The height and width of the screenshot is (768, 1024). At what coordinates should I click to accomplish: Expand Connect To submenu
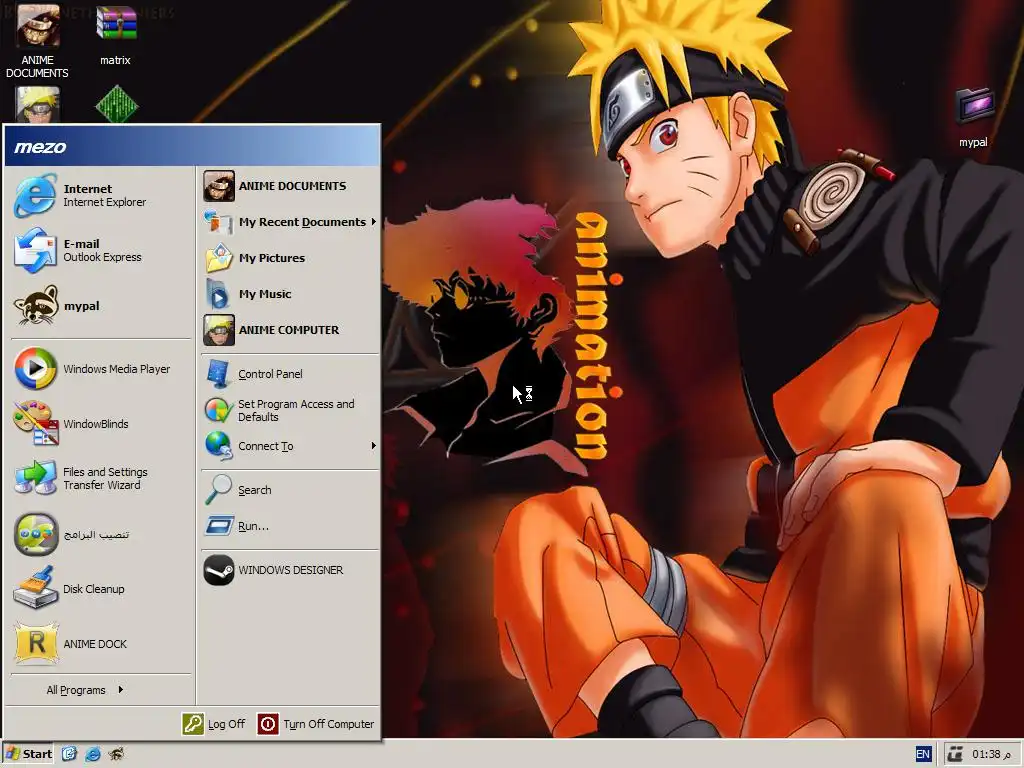(289, 446)
